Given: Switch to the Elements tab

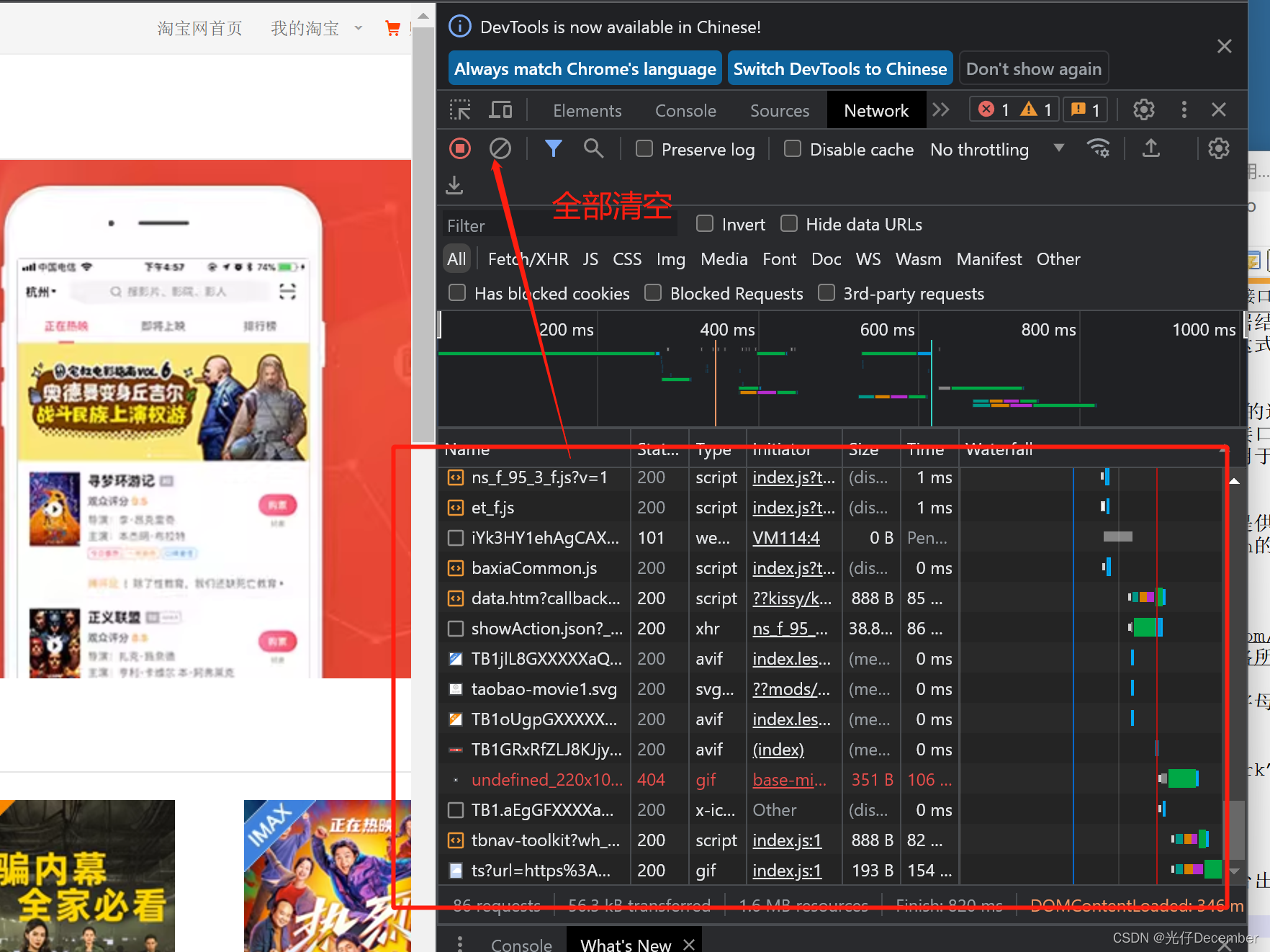Looking at the screenshot, I should pyautogui.click(x=587, y=110).
